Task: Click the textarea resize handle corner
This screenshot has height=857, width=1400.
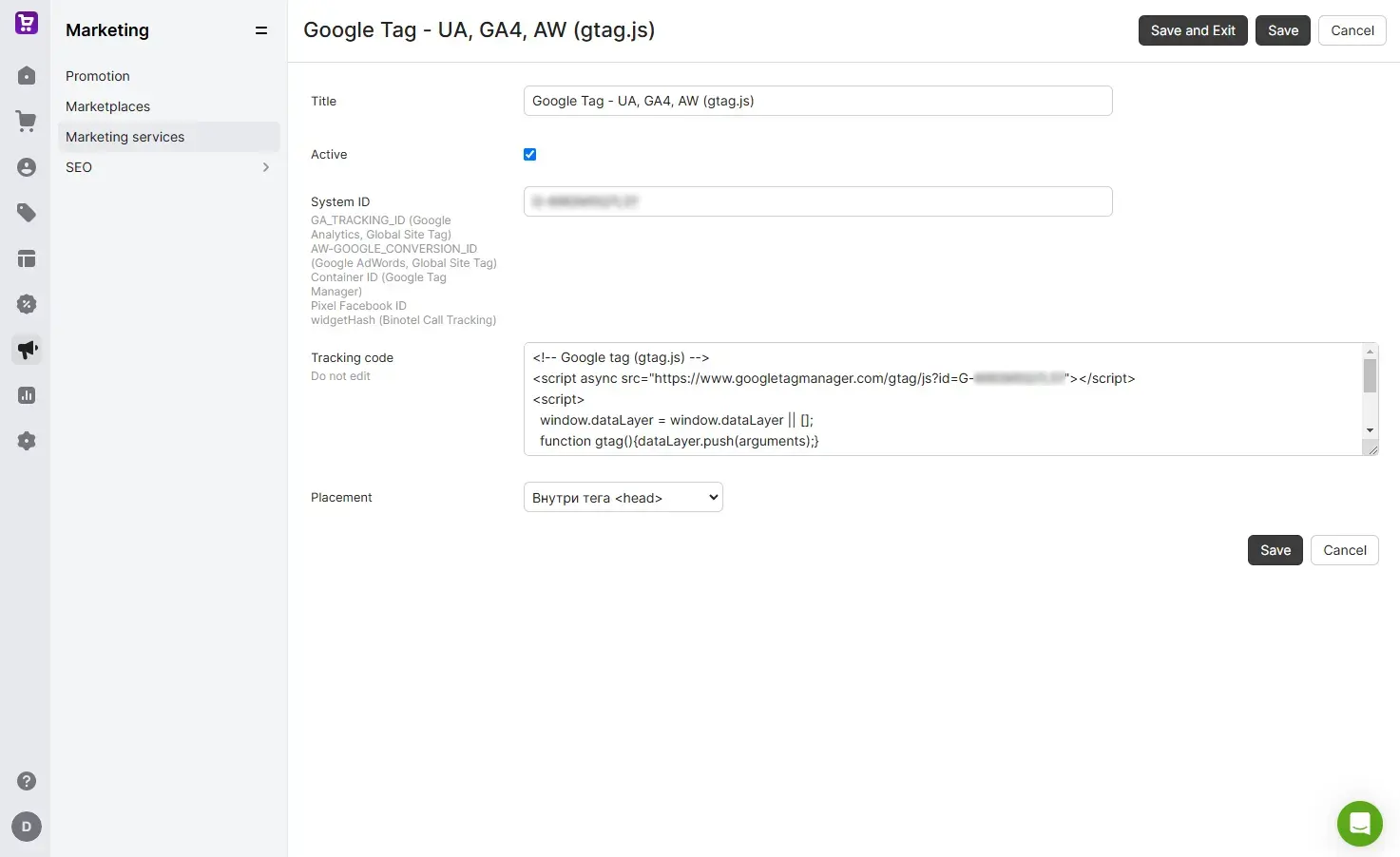Action: click(x=1372, y=449)
